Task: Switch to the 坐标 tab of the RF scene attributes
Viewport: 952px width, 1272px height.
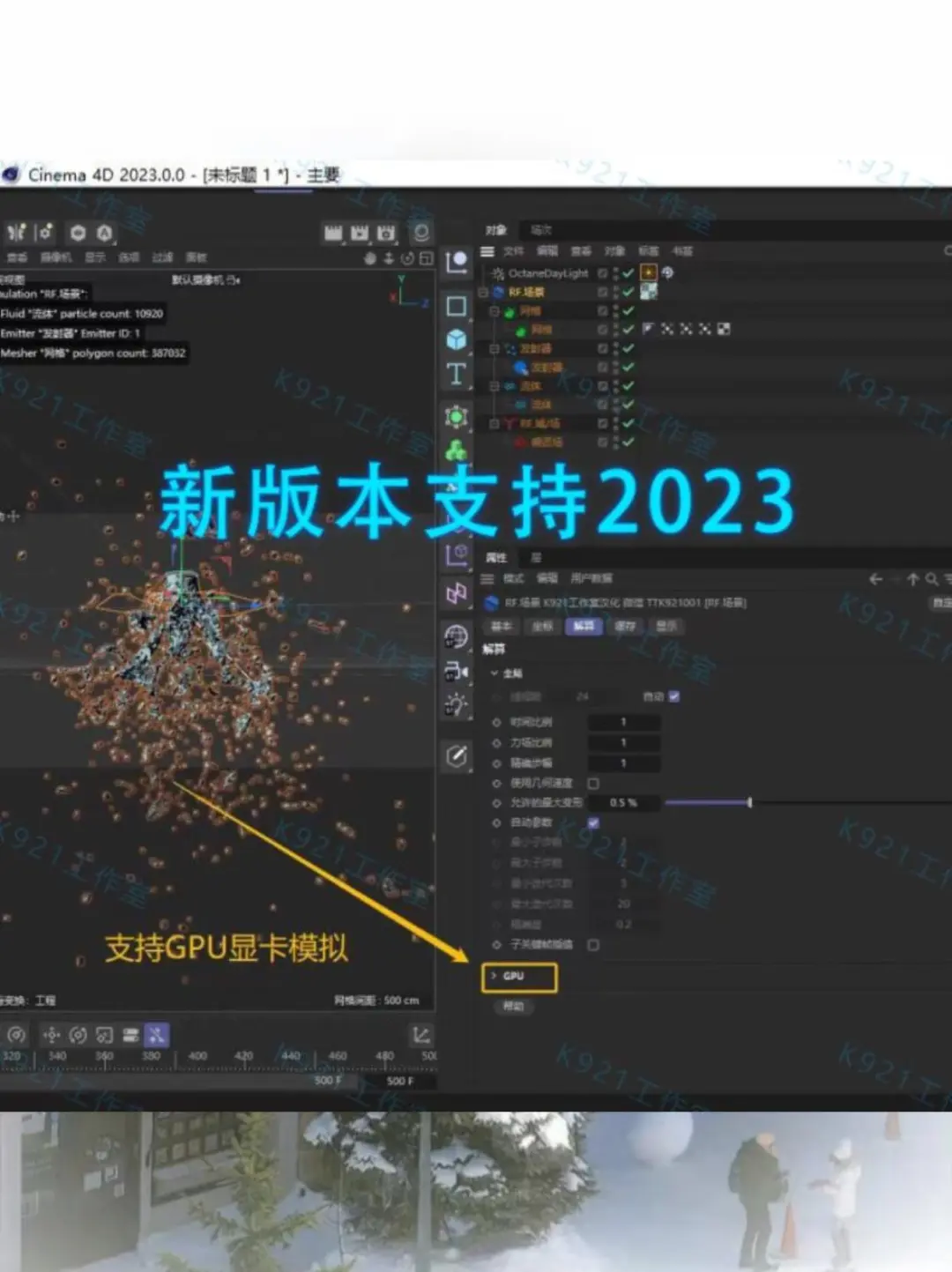Action: [542, 626]
